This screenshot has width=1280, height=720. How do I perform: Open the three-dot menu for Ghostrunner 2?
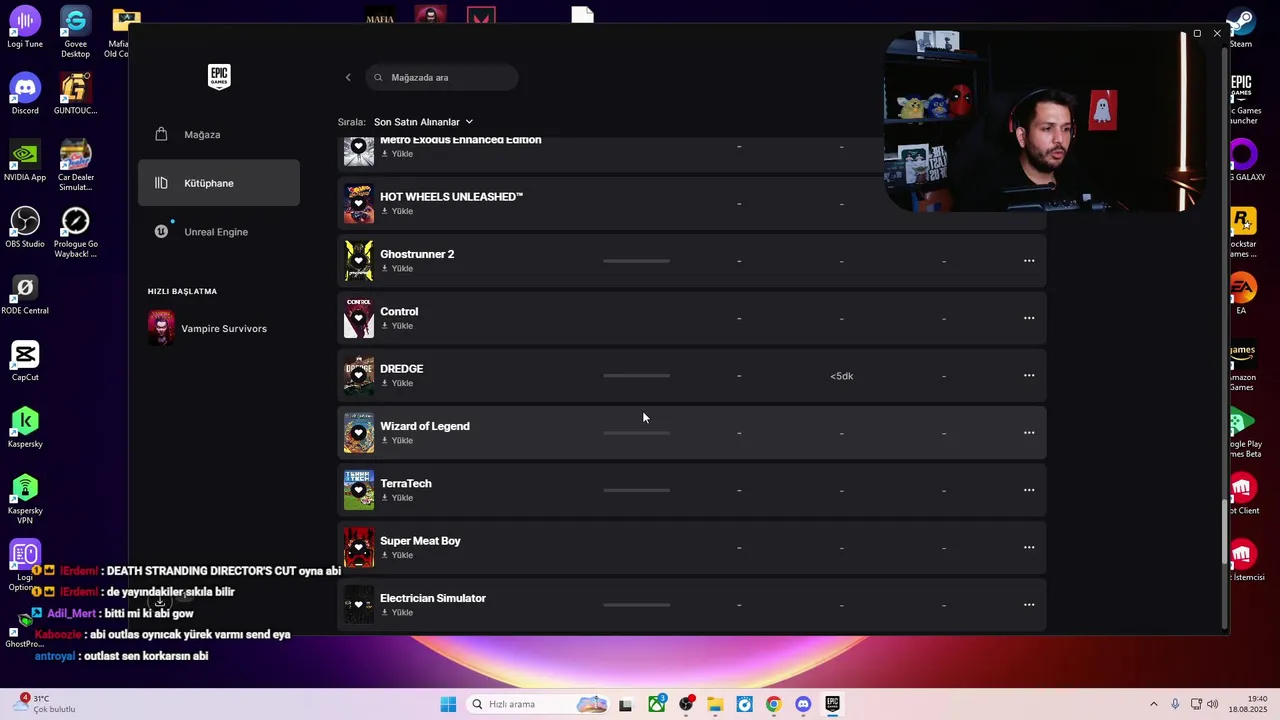click(1029, 261)
